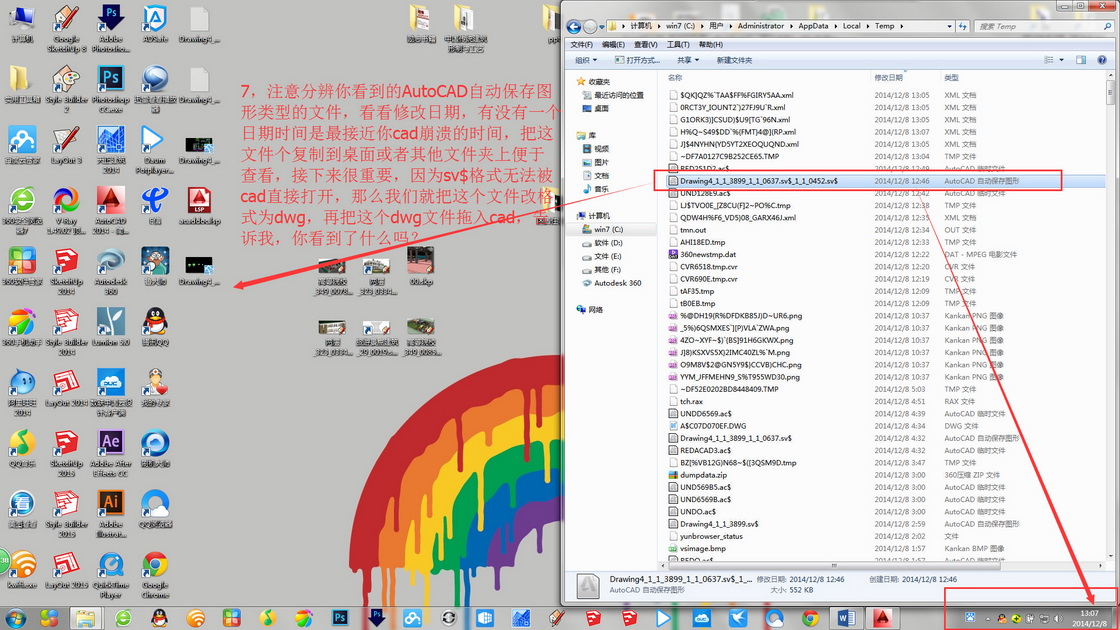
Task: Select the V-Ray desktop shortcut
Action: pos(66,211)
